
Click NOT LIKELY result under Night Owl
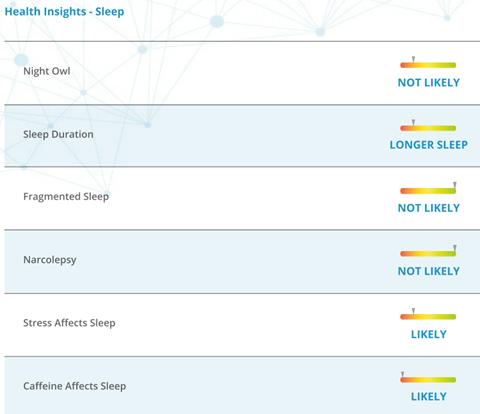tap(429, 83)
